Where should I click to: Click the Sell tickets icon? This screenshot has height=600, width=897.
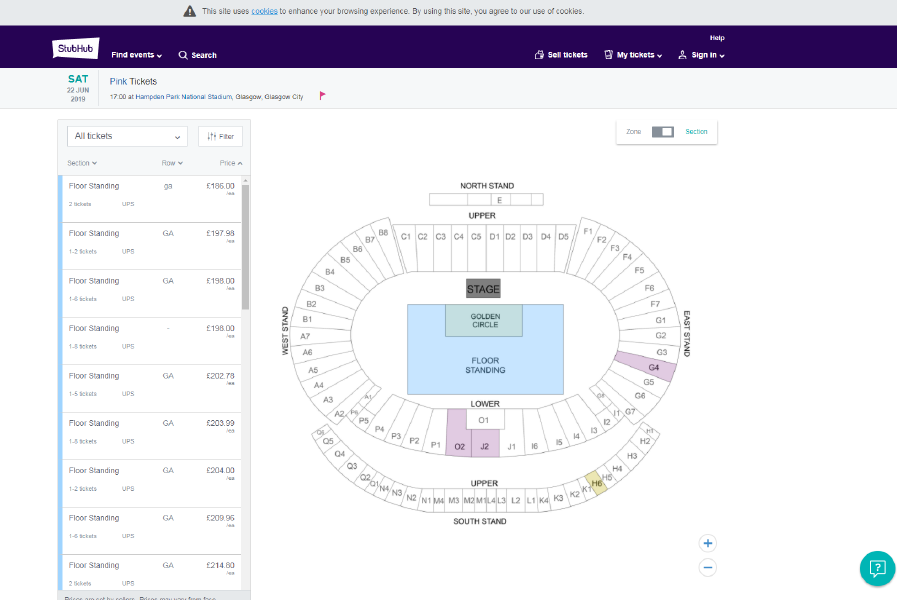click(x=539, y=55)
